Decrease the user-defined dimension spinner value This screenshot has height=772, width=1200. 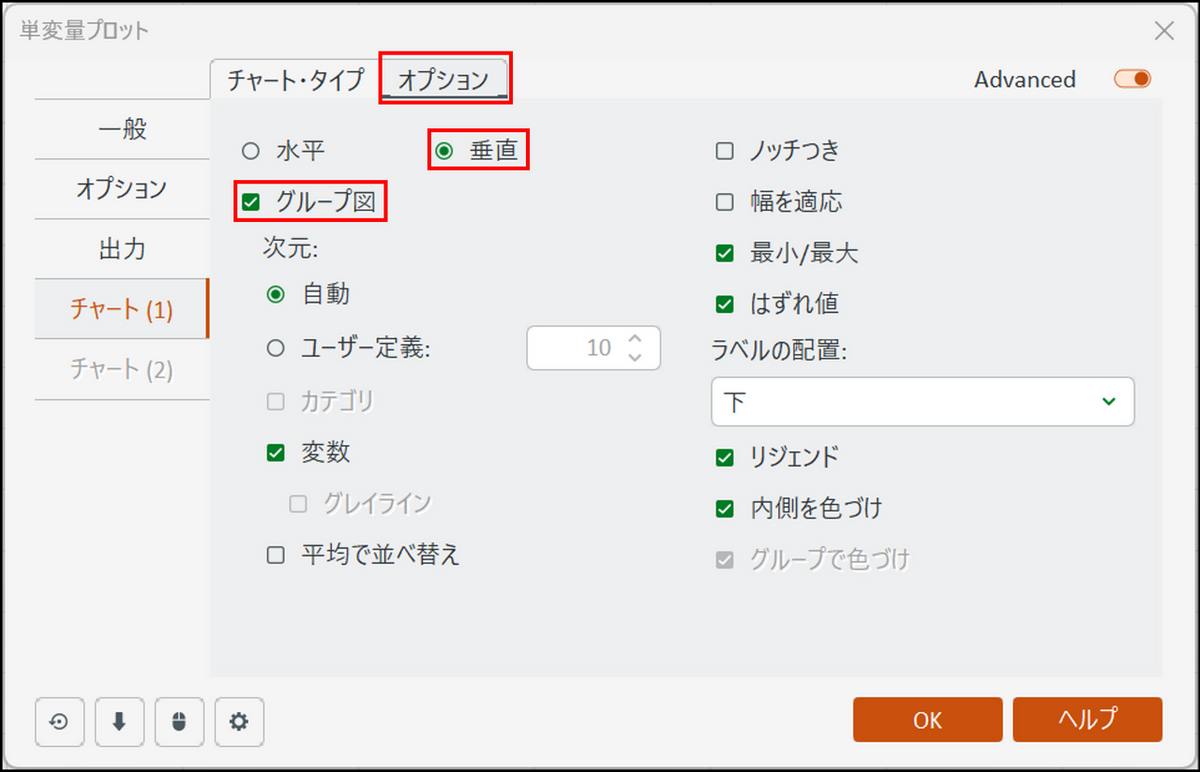[634, 357]
